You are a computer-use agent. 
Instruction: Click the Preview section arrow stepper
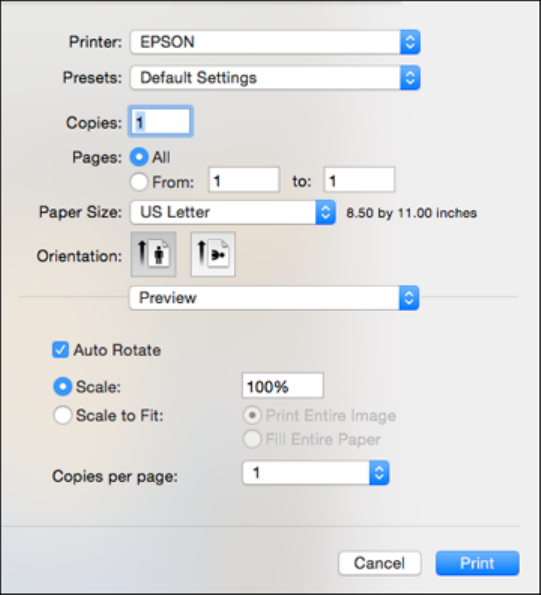point(409,298)
